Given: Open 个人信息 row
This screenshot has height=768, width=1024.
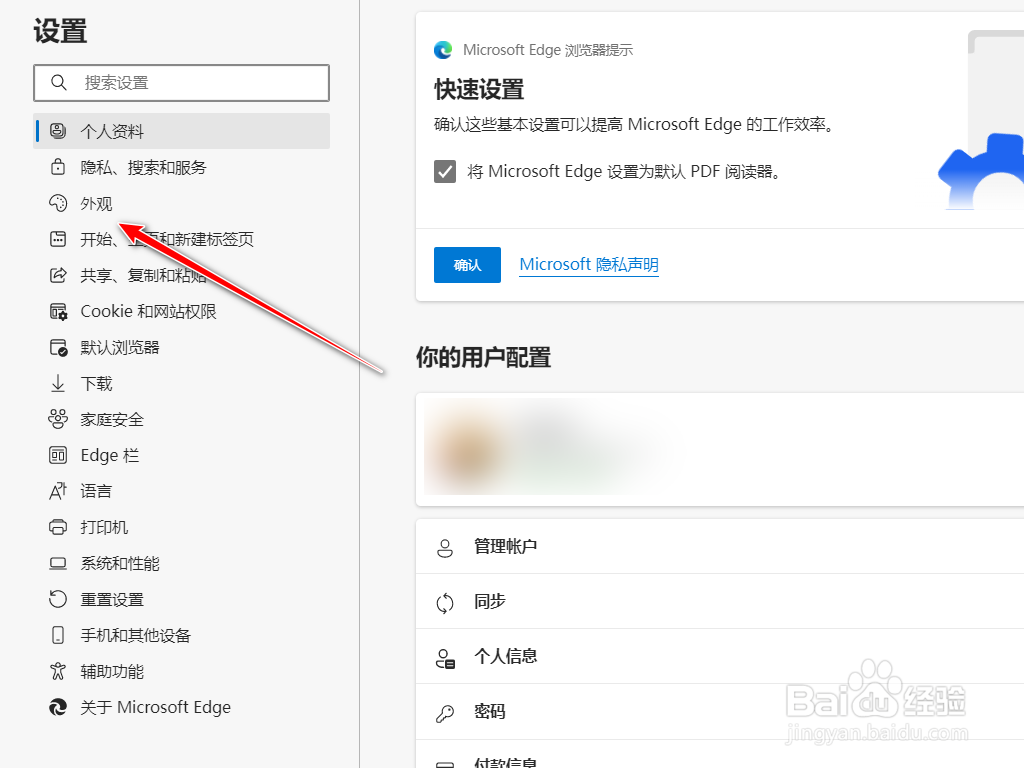Looking at the screenshot, I should [x=720, y=656].
